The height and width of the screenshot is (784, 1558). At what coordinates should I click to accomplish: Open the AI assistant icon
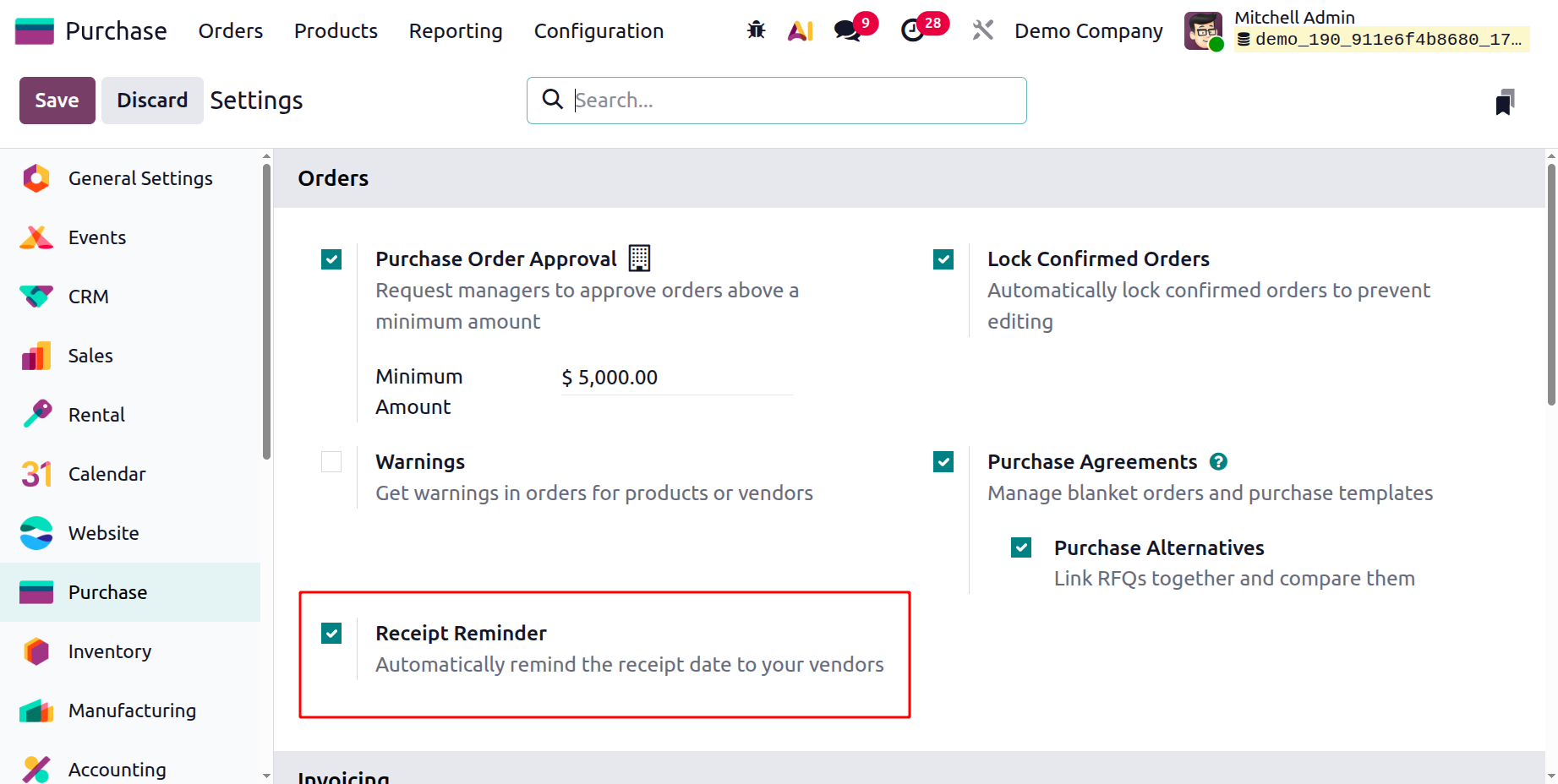point(800,30)
